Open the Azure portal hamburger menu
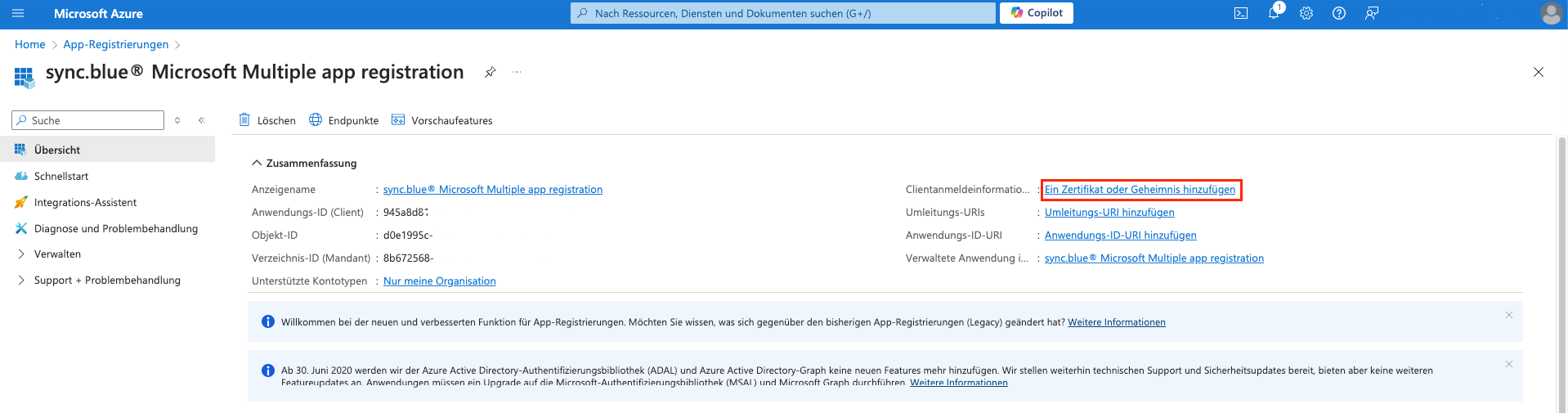1568x413 pixels. [18, 14]
